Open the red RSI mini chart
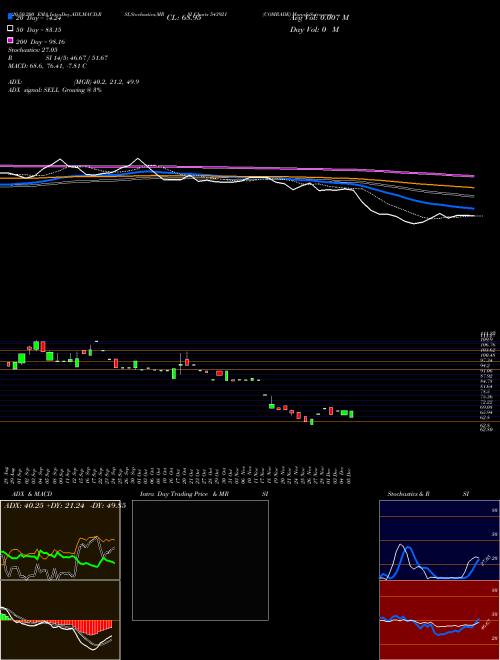Viewport: 500px width, 660px height. 439,620
